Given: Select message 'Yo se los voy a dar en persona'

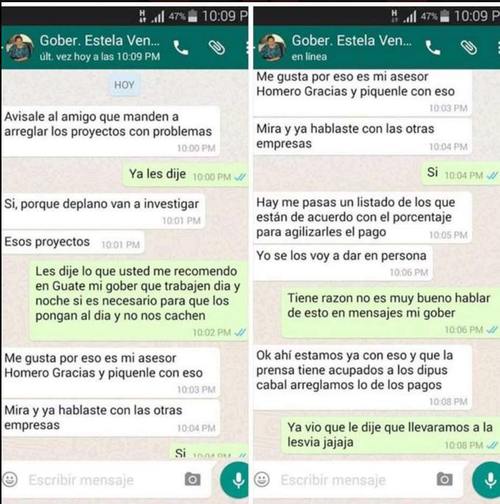Looking at the screenshot, I should click(x=343, y=263).
